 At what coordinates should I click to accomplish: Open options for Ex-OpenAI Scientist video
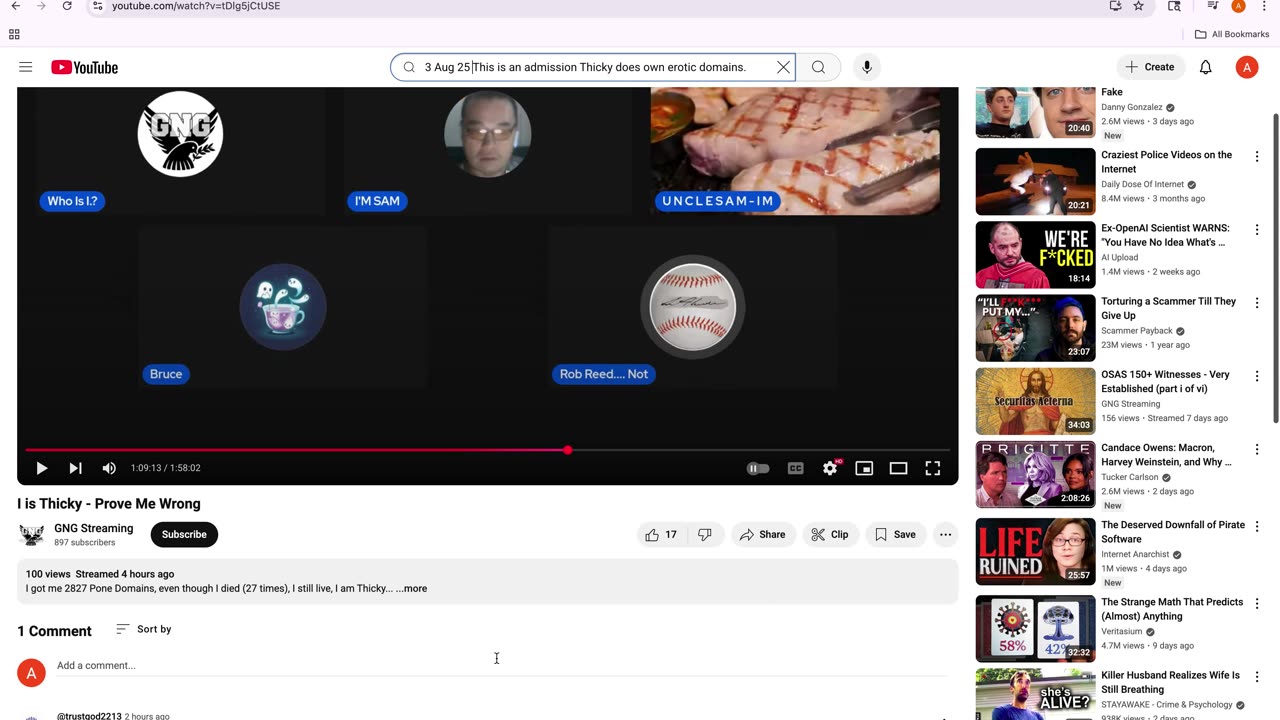(1257, 230)
